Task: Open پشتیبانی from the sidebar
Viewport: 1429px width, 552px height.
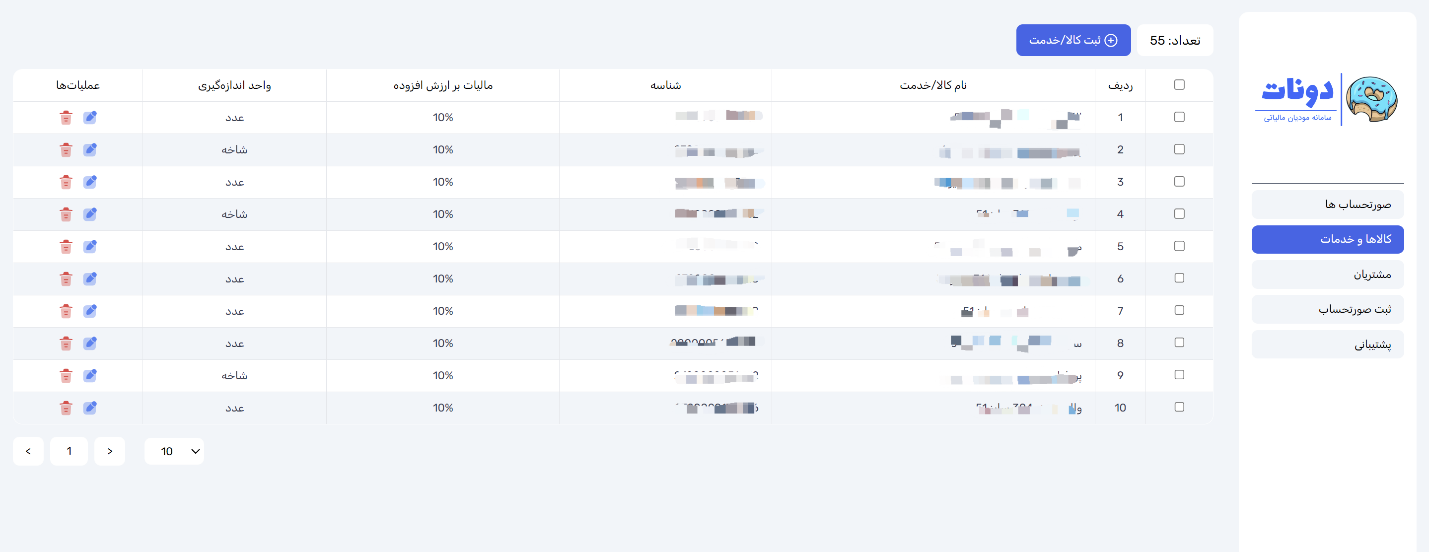Action: coord(1327,344)
